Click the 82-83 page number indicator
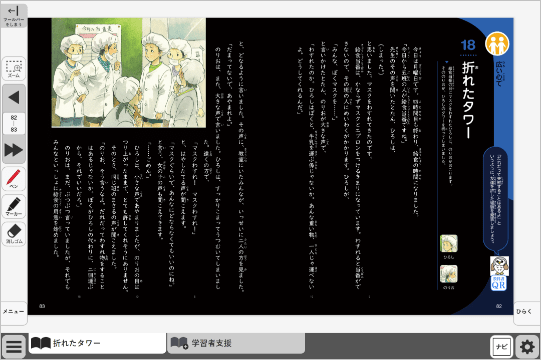Image resolution: width=541 pixels, height=360 pixels. (x=14, y=124)
